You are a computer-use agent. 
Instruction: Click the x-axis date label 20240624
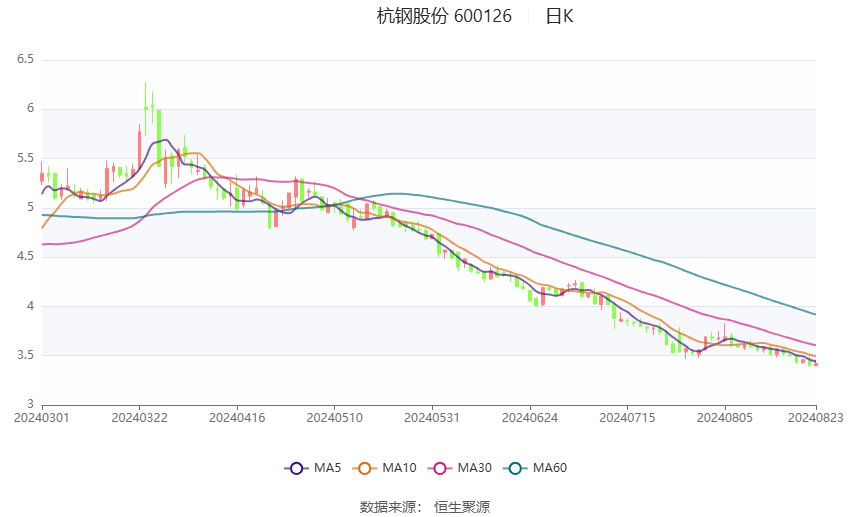point(530,418)
